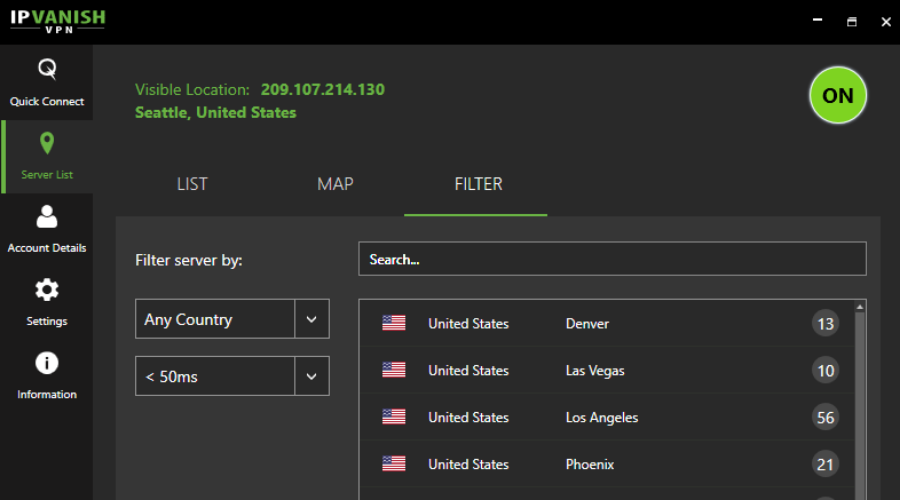900x500 pixels.
Task: Click into the Search field
Action: point(612,260)
